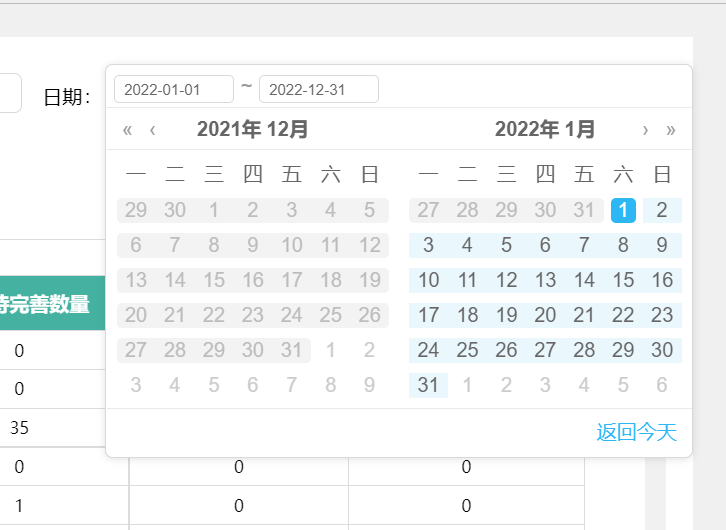Select December 9 in the left calendar
This screenshot has width=726, height=530.
click(252, 245)
